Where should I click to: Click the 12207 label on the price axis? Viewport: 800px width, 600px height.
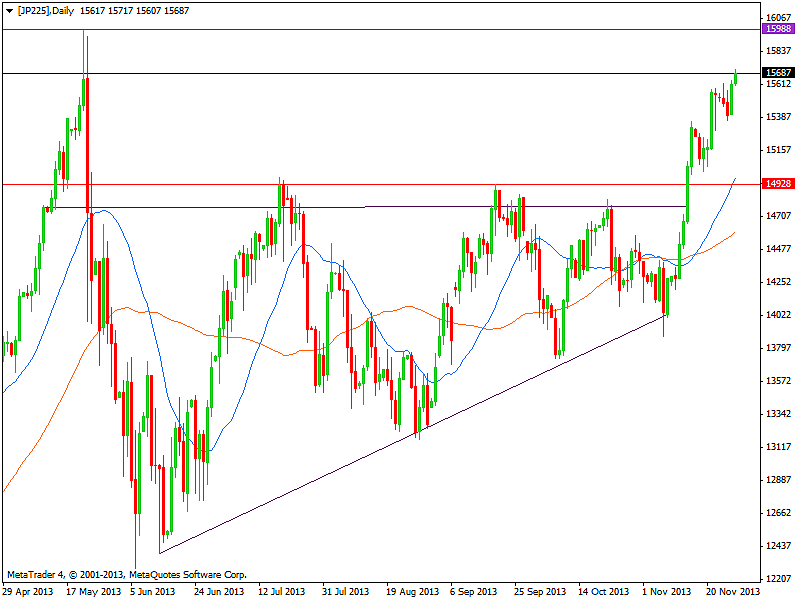point(777,578)
